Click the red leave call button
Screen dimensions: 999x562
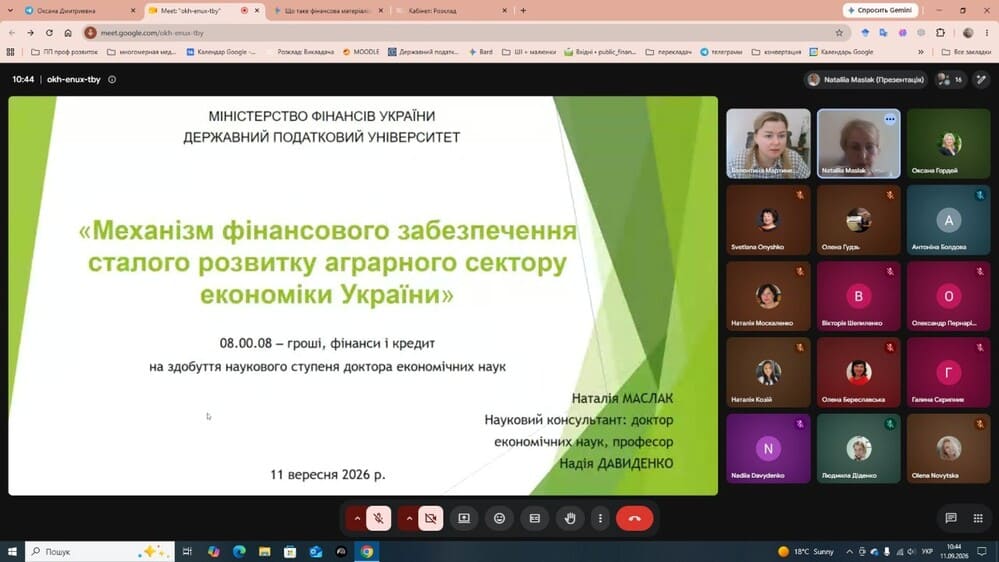coord(635,519)
